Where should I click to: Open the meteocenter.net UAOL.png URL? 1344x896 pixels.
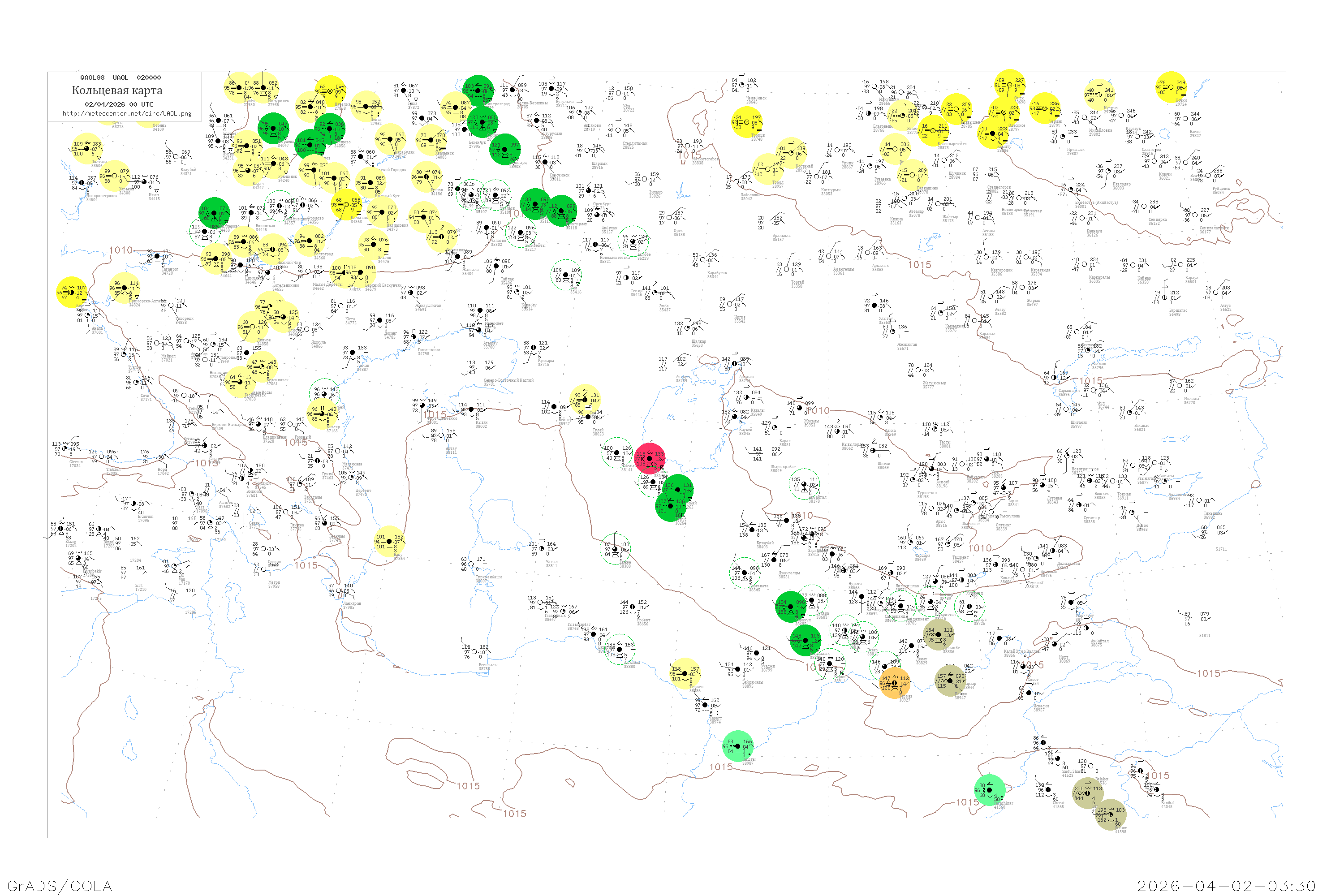tap(127, 113)
